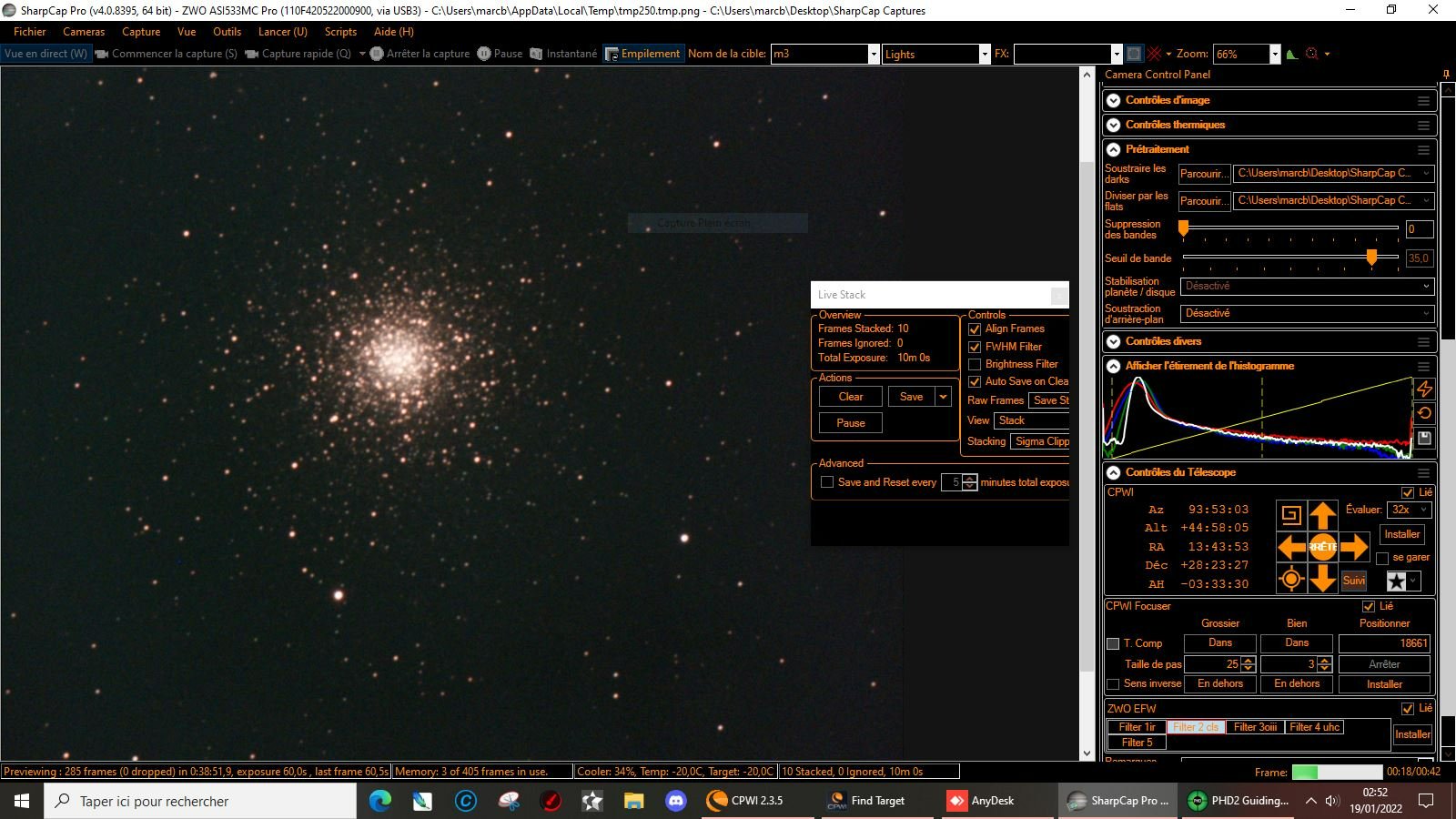
Task: Open the Lights frame type dropdown
Action: pyautogui.click(x=984, y=54)
